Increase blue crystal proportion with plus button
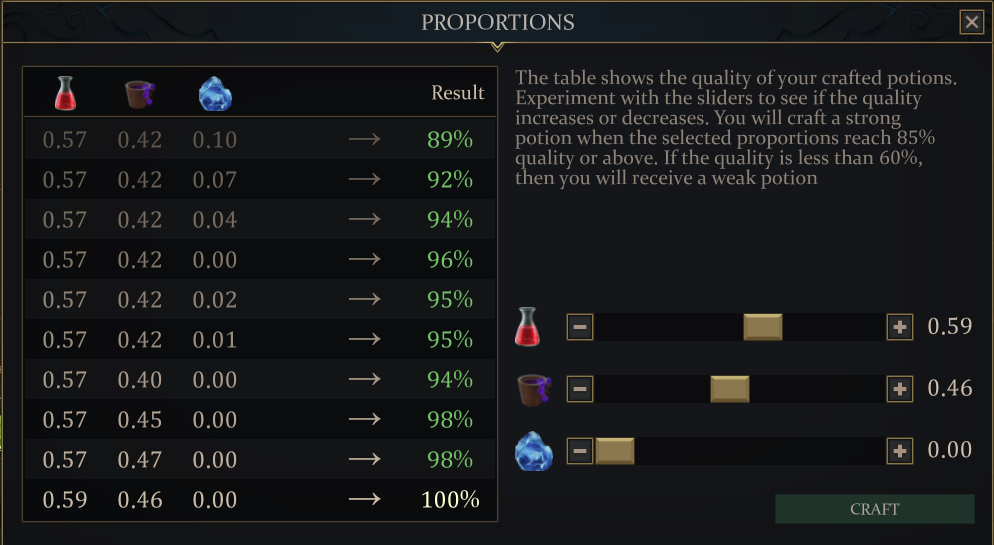 pos(900,451)
